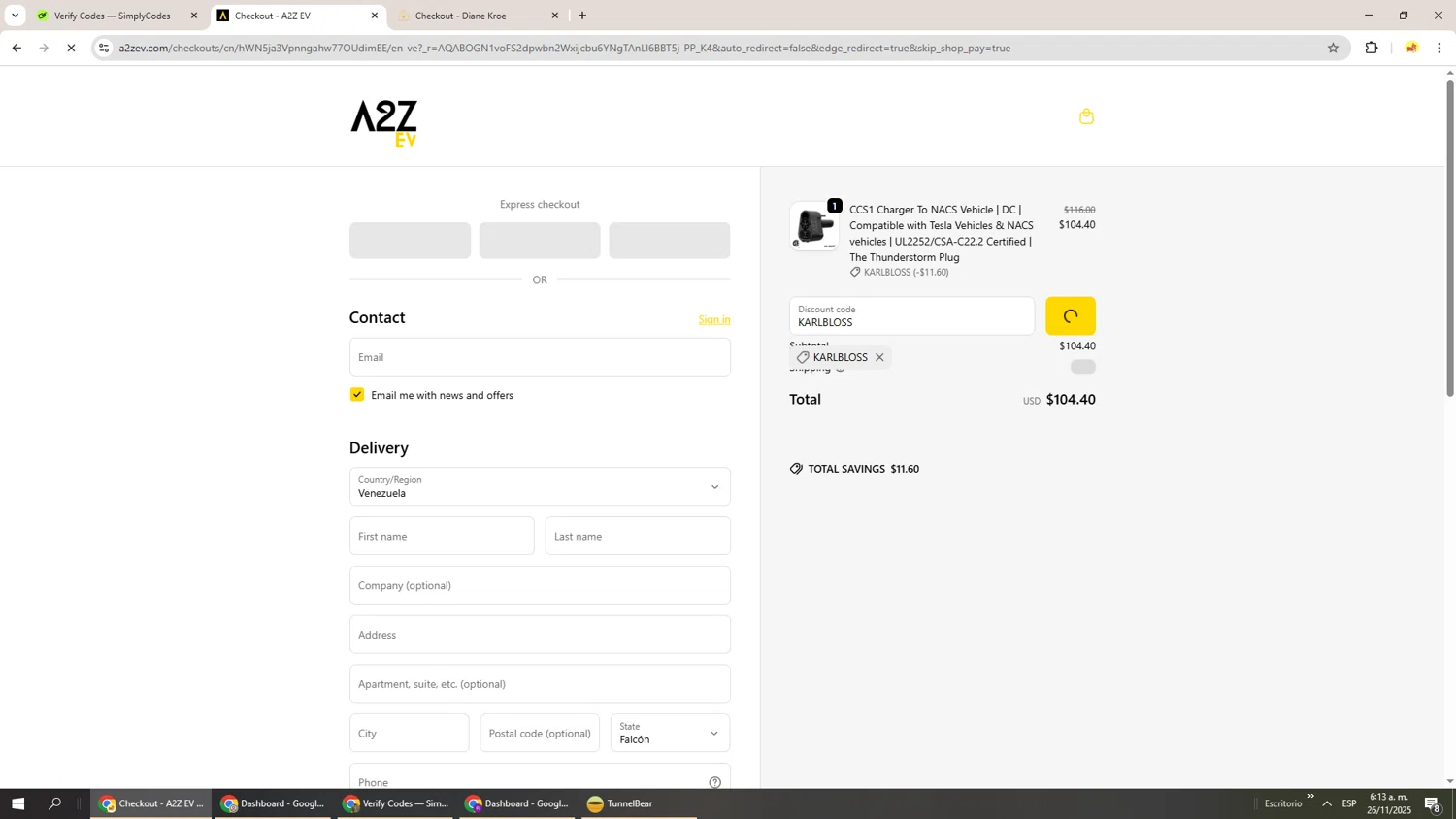Close the Checkout - Diane Kroe tab

555,16
